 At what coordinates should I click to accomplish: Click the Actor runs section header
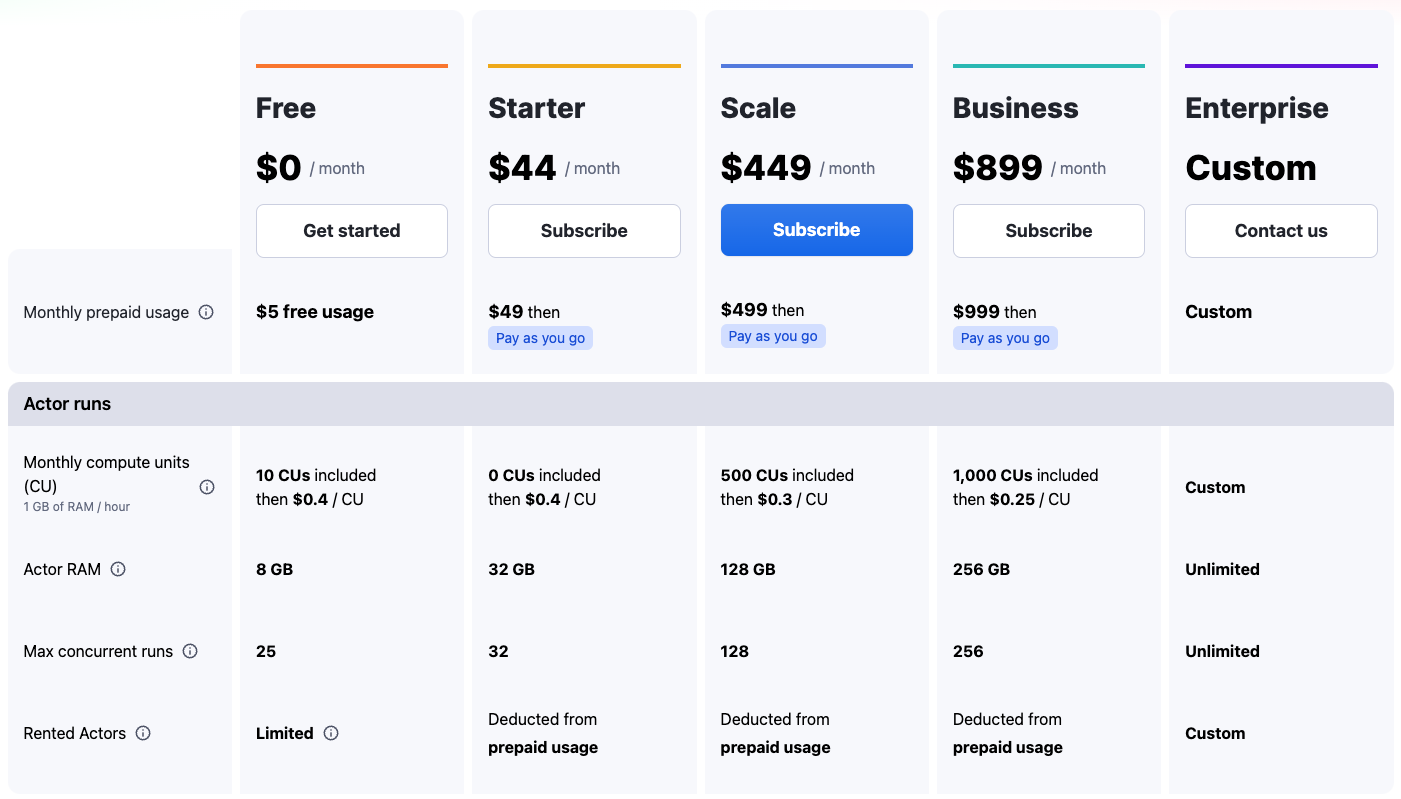coord(67,404)
